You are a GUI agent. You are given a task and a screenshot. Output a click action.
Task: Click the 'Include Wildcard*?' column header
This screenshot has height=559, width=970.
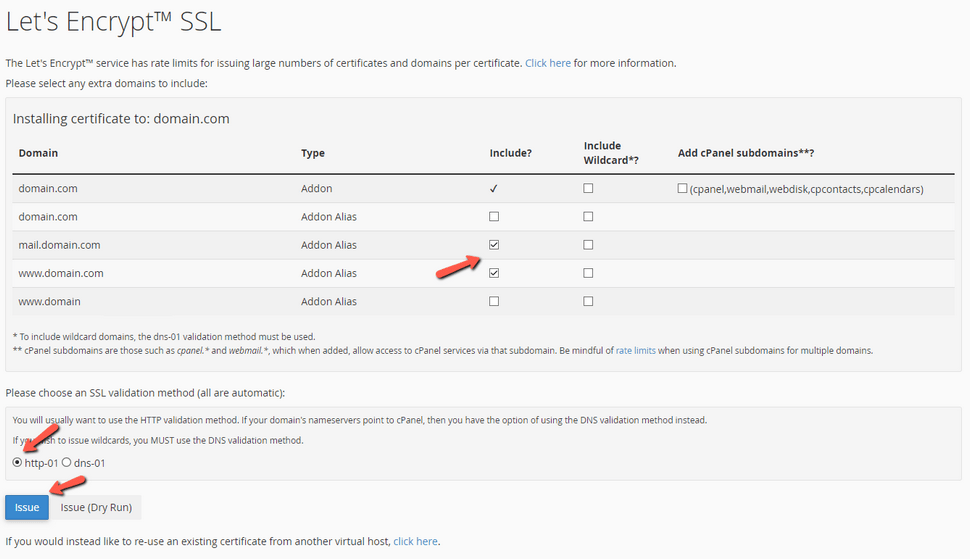click(611, 153)
